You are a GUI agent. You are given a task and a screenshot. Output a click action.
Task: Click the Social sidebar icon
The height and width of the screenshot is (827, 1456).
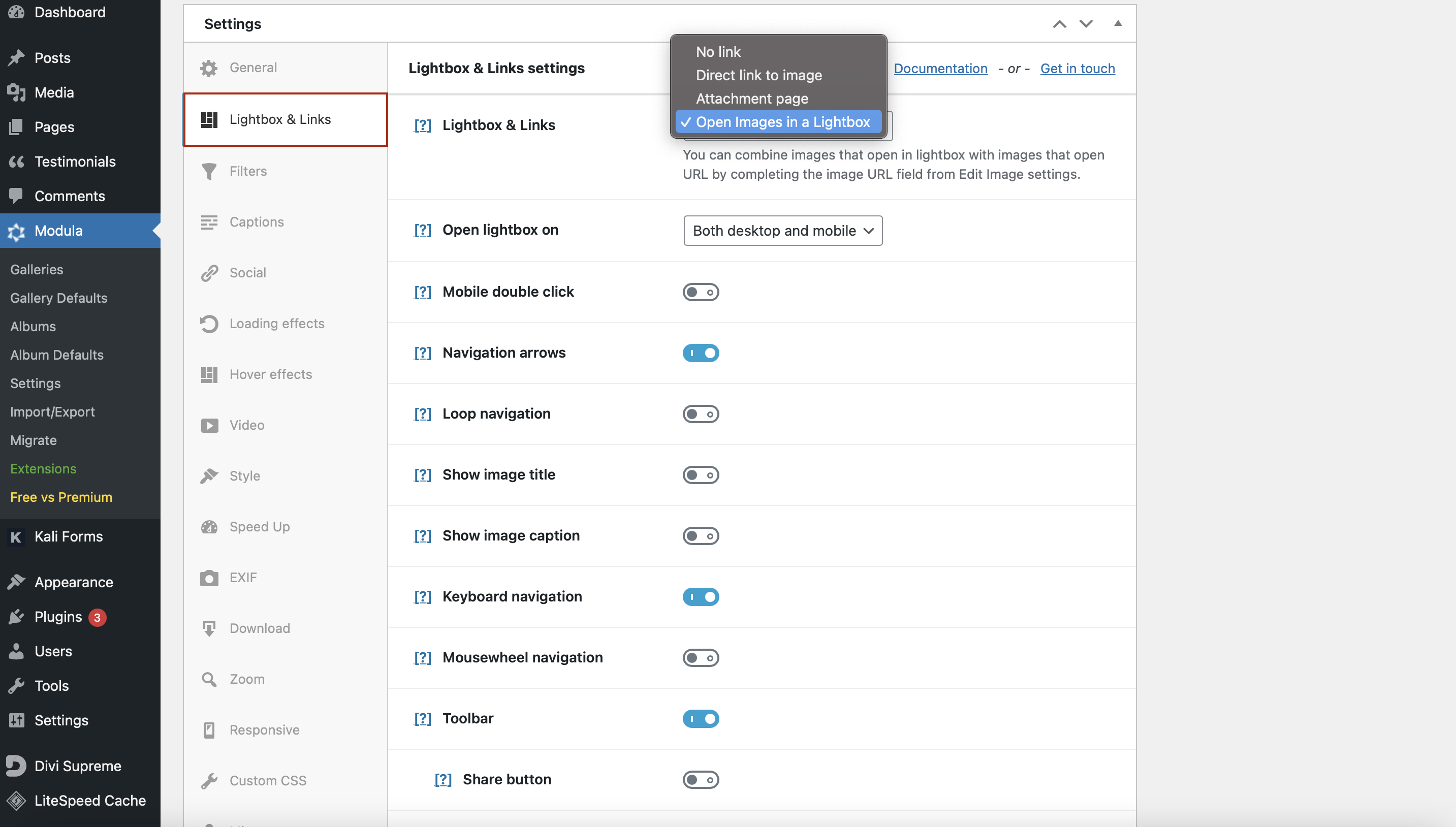209,273
